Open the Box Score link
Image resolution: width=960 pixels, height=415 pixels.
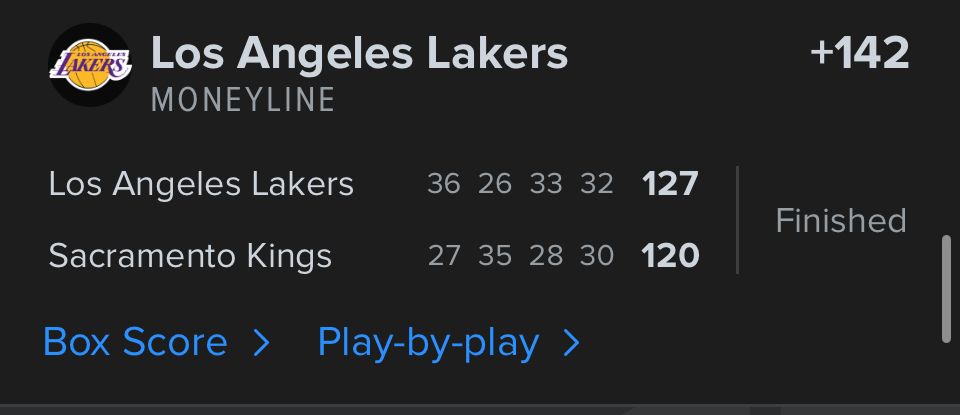[x=135, y=343]
